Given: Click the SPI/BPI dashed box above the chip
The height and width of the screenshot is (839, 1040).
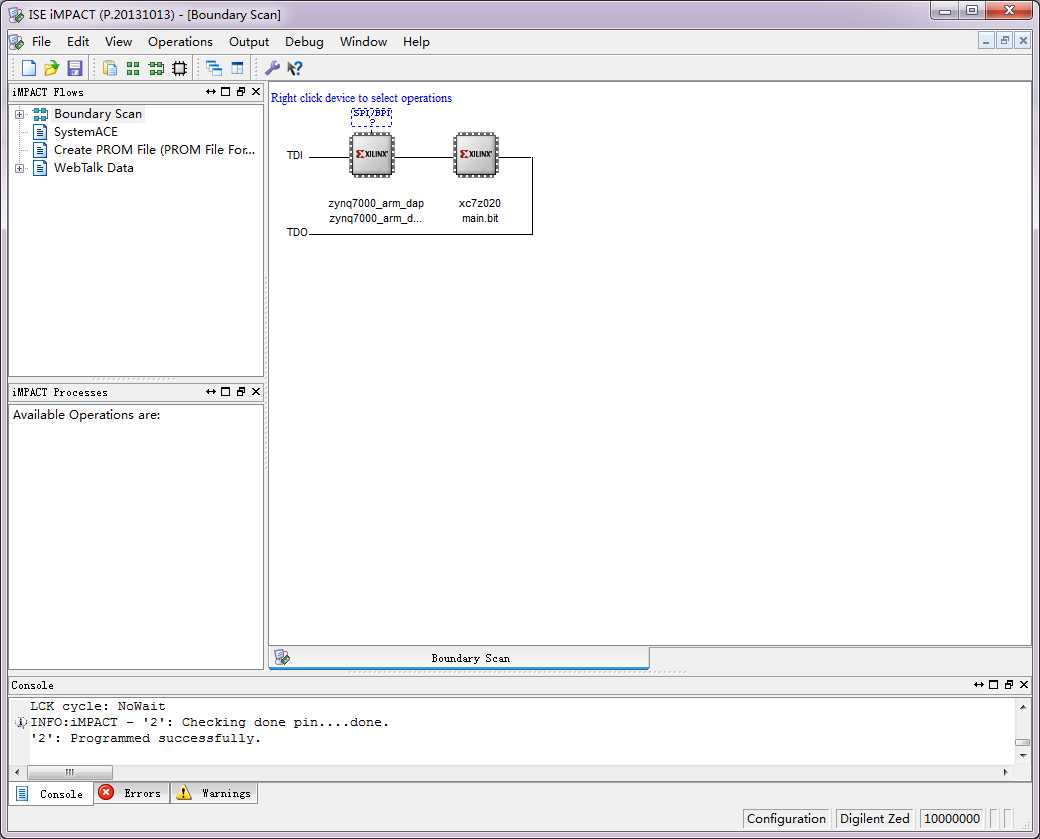Looking at the screenshot, I should pos(371,117).
